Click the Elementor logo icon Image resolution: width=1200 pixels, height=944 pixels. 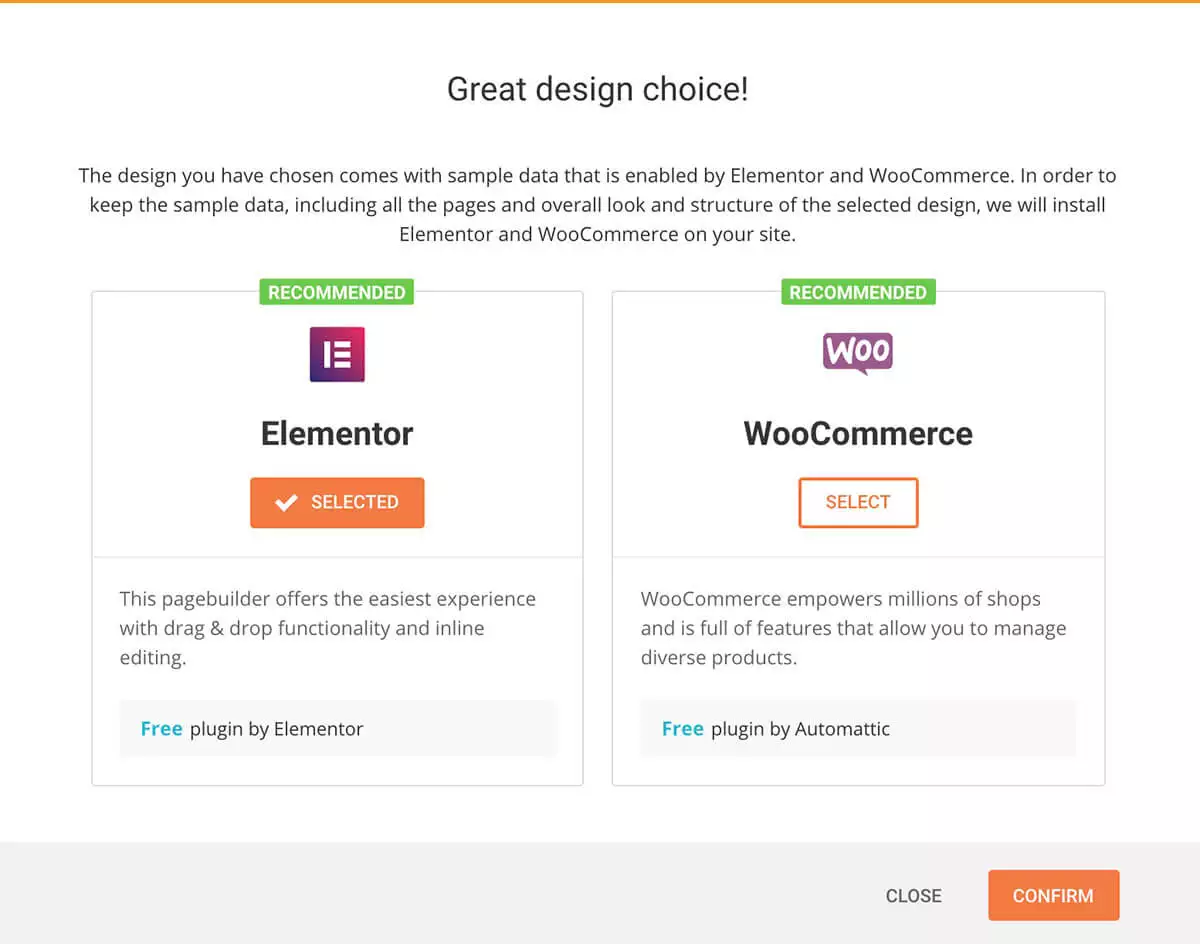click(337, 354)
